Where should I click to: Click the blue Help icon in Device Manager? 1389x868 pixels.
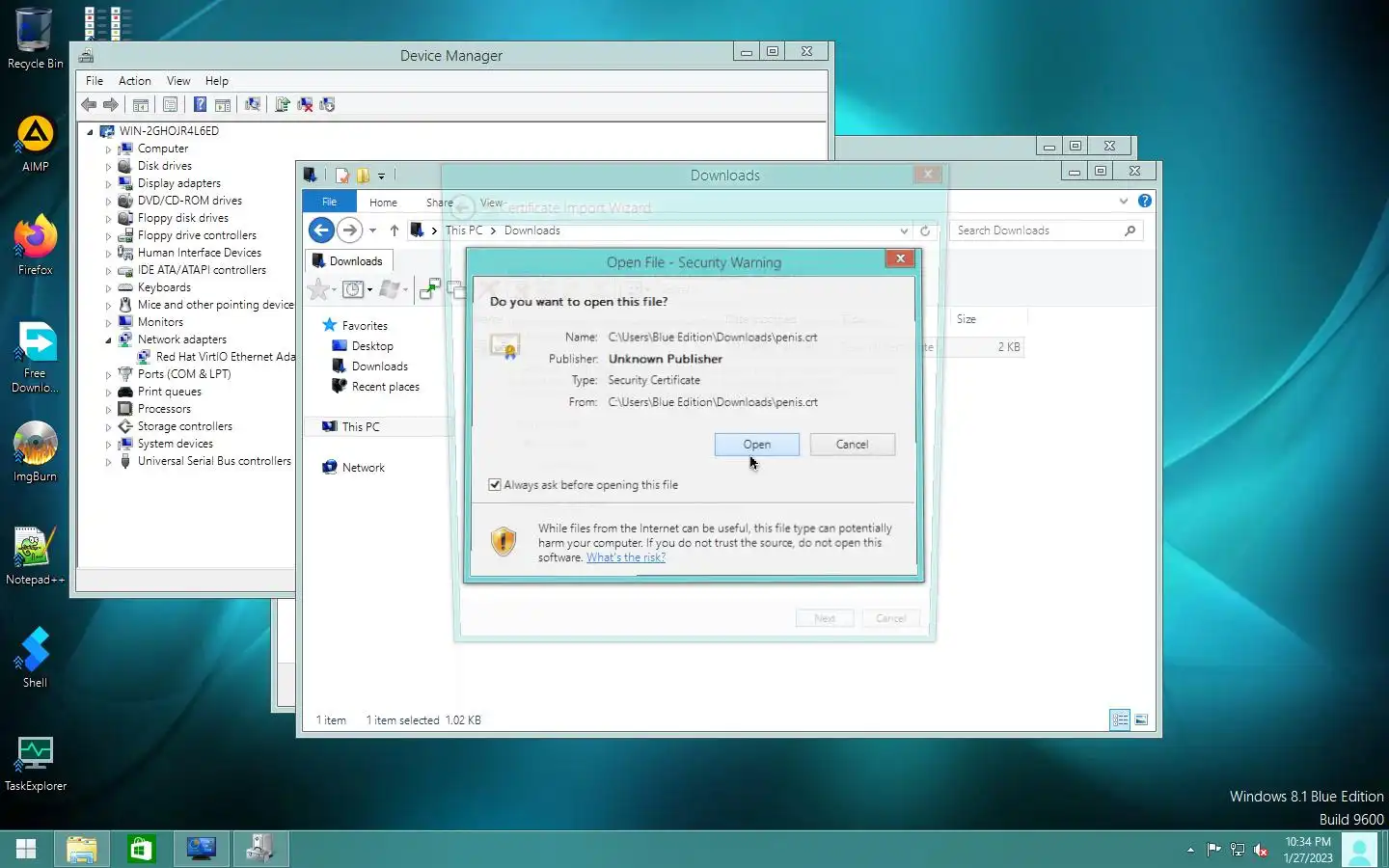[x=200, y=105]
